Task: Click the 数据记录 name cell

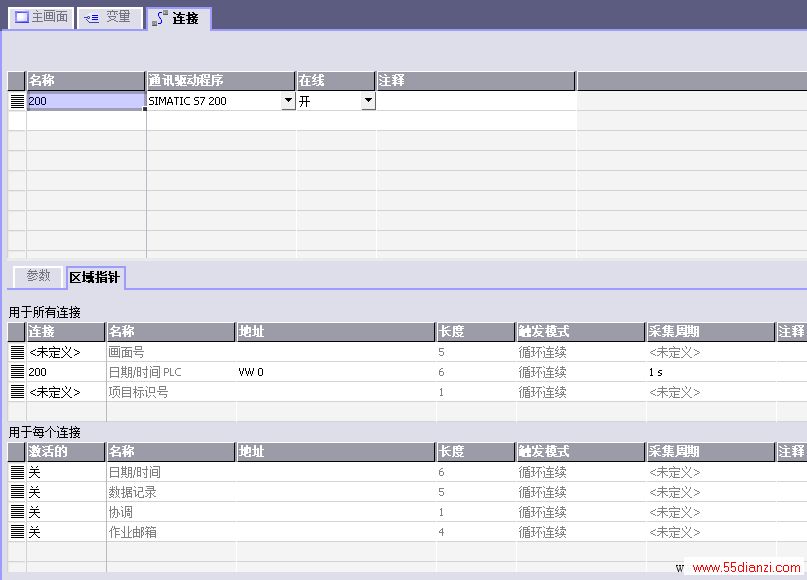Action: [x=171, y=492]
